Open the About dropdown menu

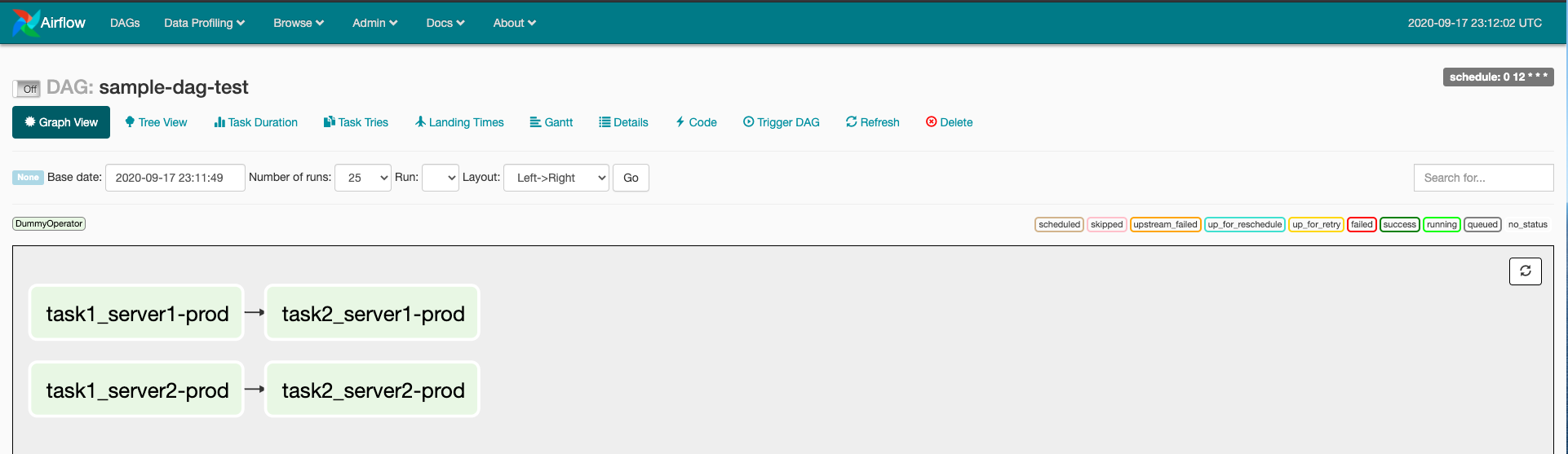(x=514, y=23)
